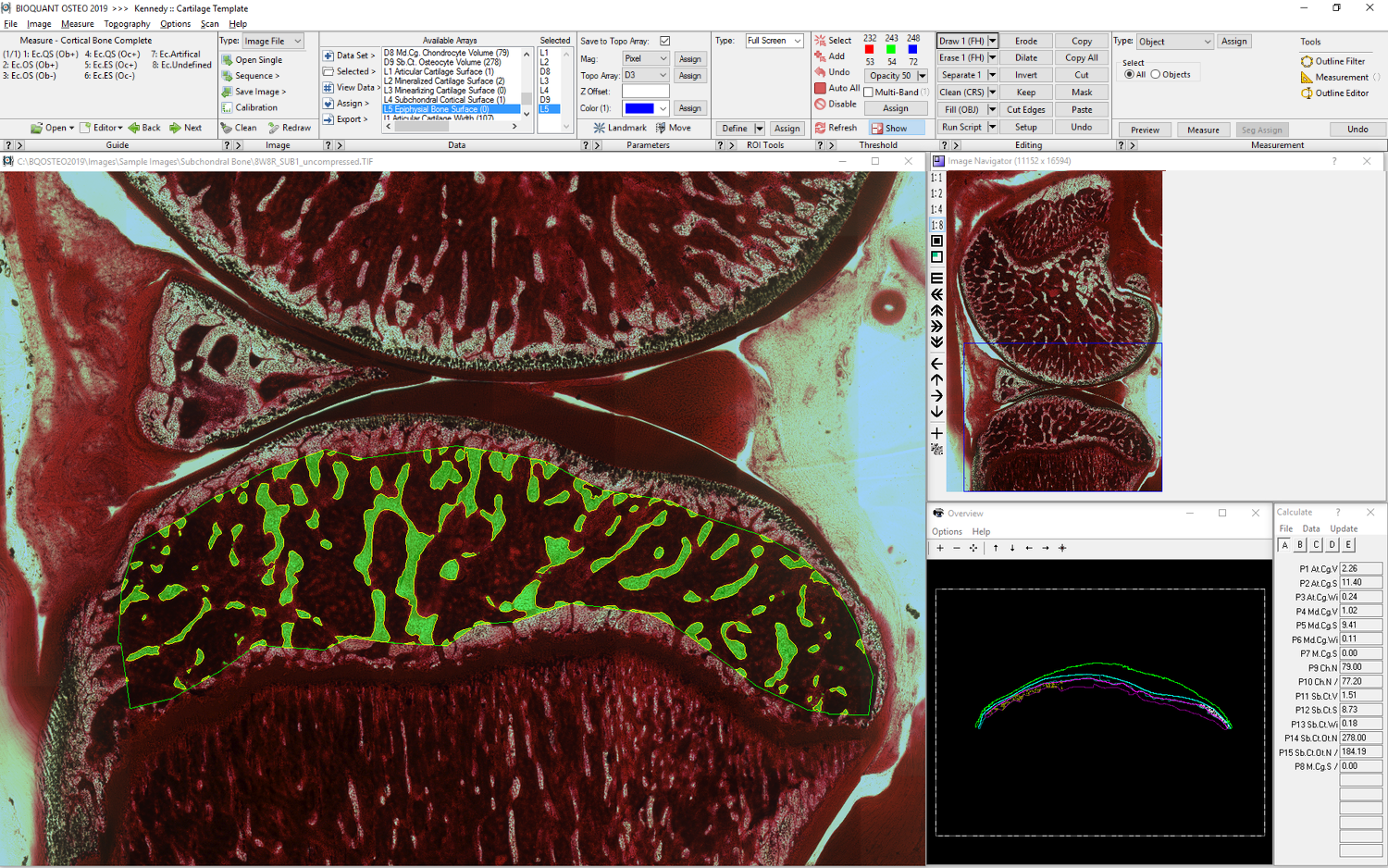The height and width of the screenshot is (868, 1388).
Task: Open the Data menu in Calculate window
Action: point(1311,528)
